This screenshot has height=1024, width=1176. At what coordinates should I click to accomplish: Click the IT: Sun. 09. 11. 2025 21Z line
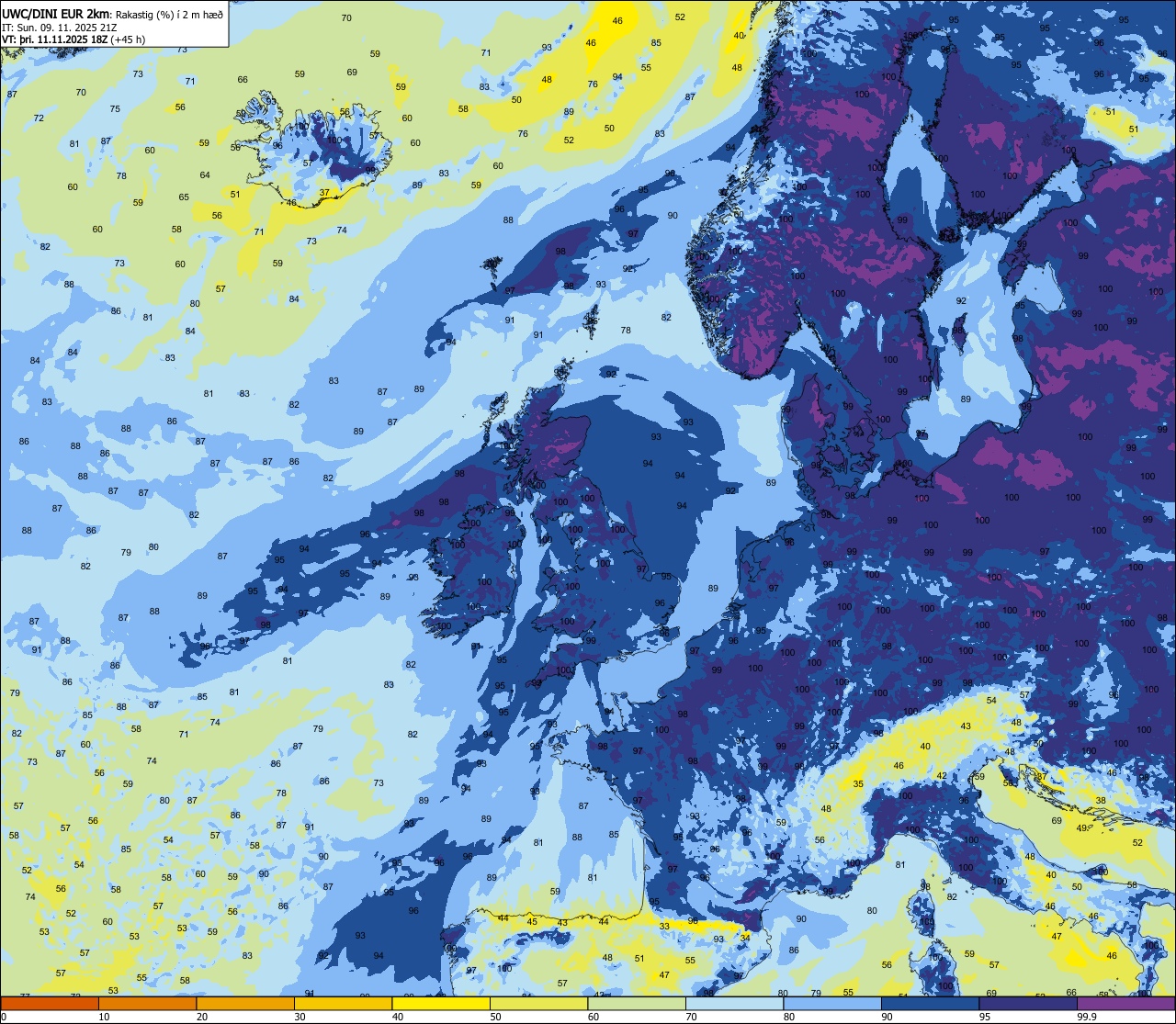(60, 28)
